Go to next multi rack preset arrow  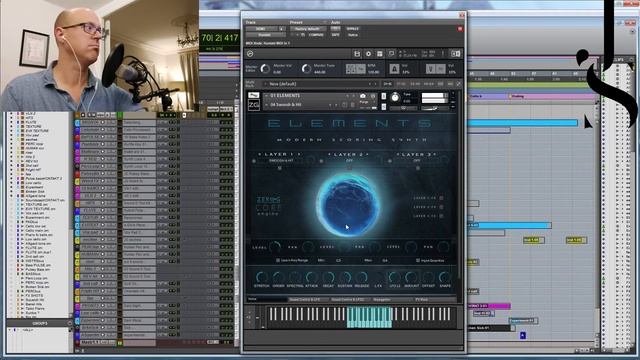(376, 84)
